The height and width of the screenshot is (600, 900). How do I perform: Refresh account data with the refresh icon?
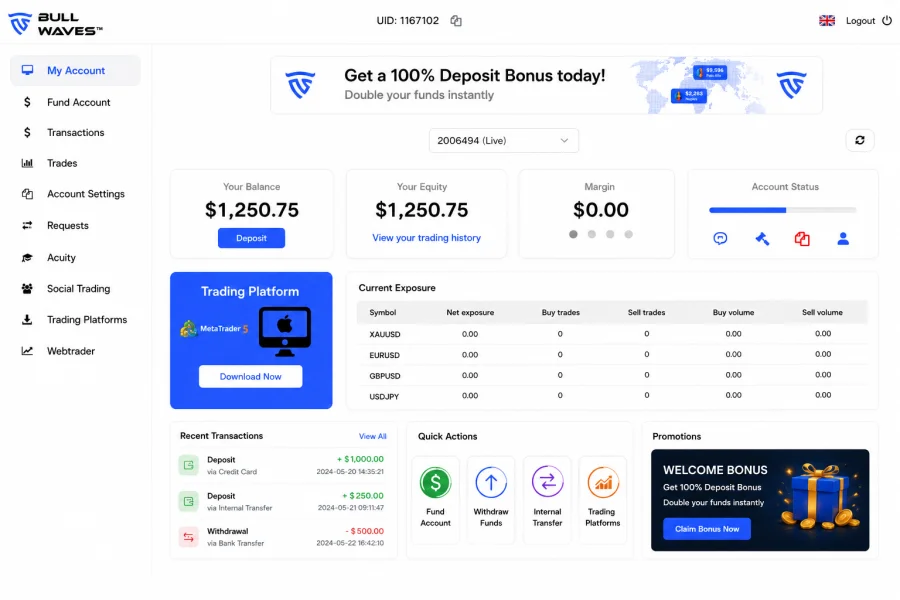click(860, 140)
